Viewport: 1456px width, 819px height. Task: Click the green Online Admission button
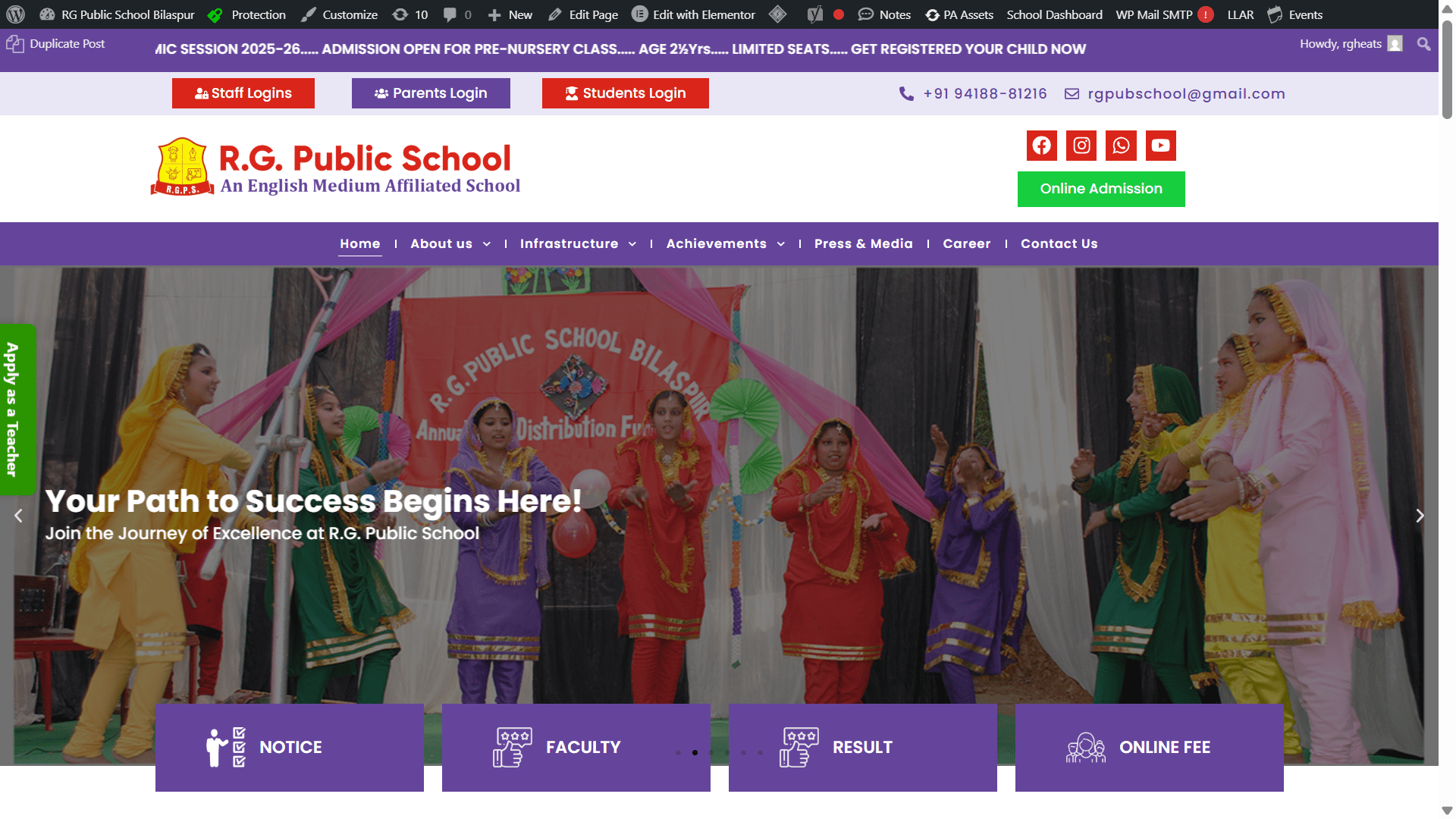[x=1100, y=189]
